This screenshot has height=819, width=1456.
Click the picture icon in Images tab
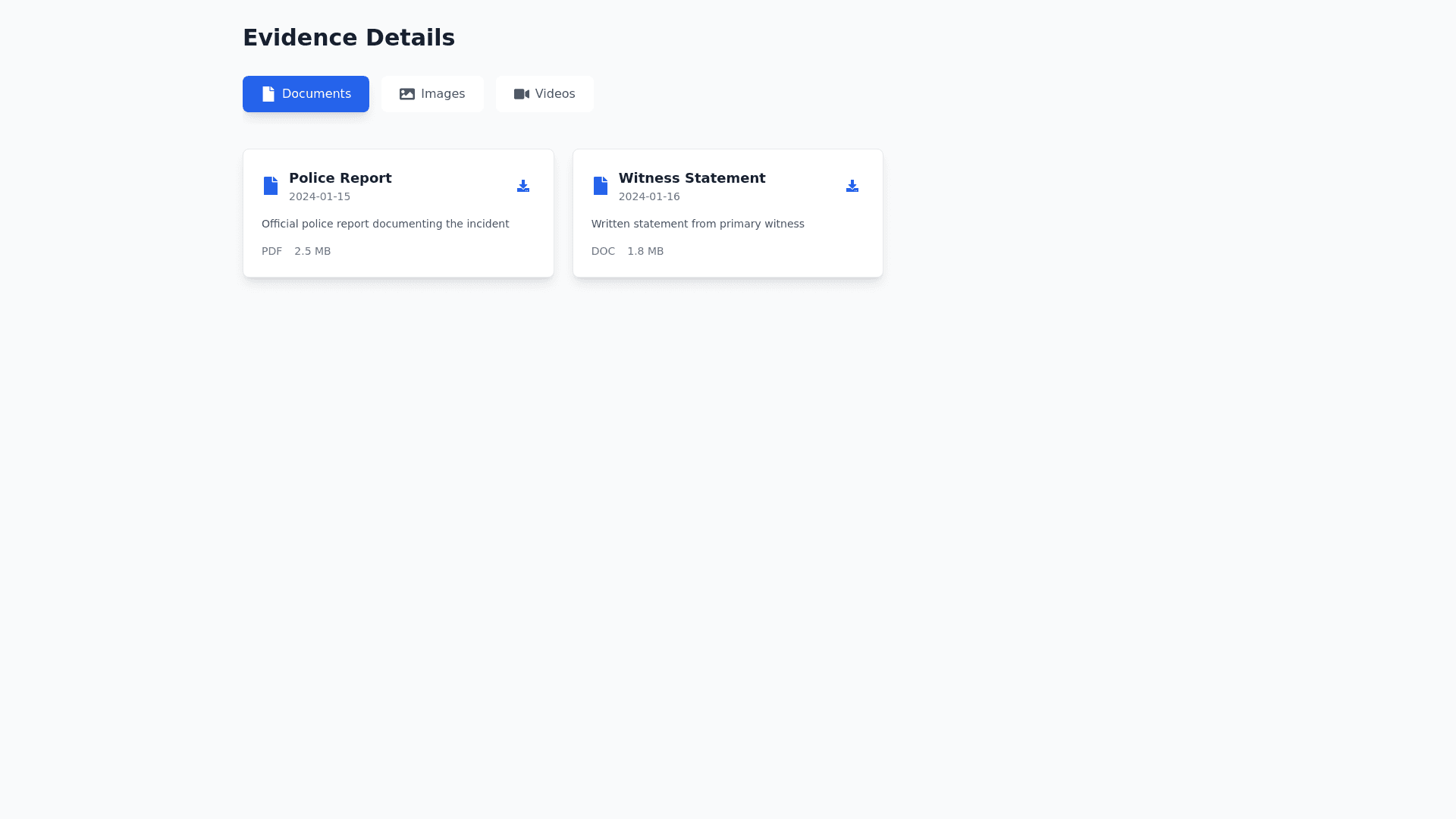click(407, 94)
